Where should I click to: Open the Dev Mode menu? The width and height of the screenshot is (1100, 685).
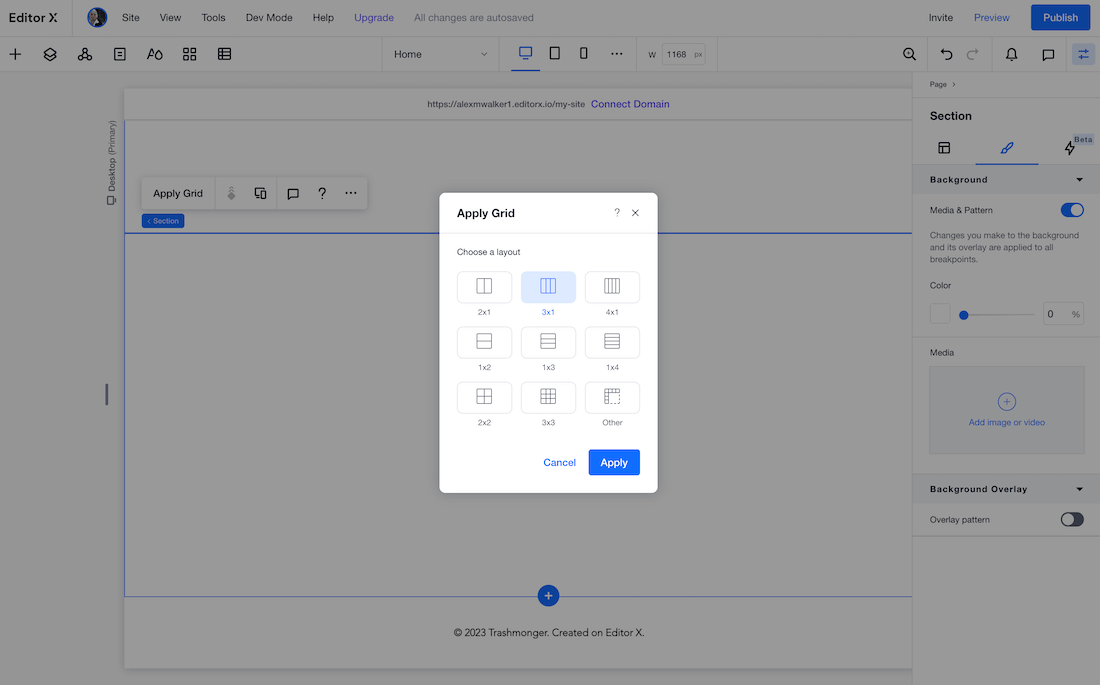coord(268,17)
